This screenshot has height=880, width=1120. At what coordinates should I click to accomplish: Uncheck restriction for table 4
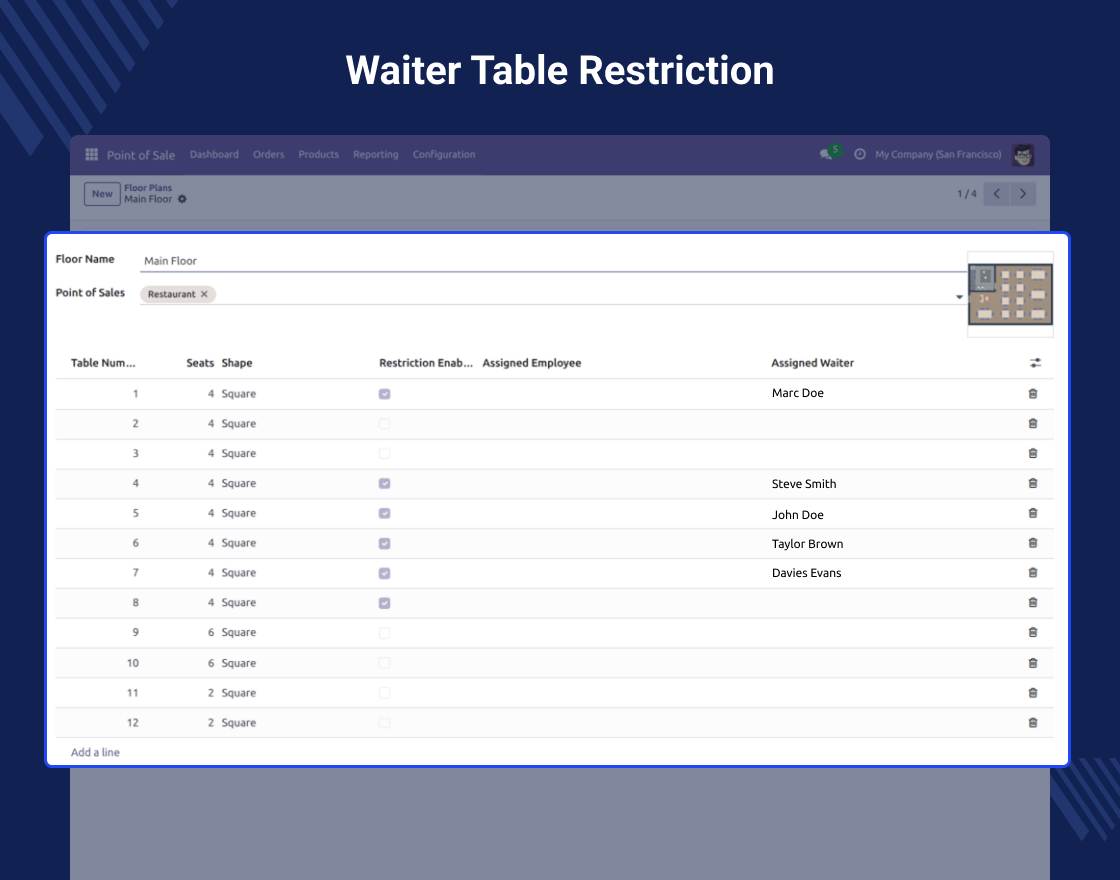click(384, 484)
